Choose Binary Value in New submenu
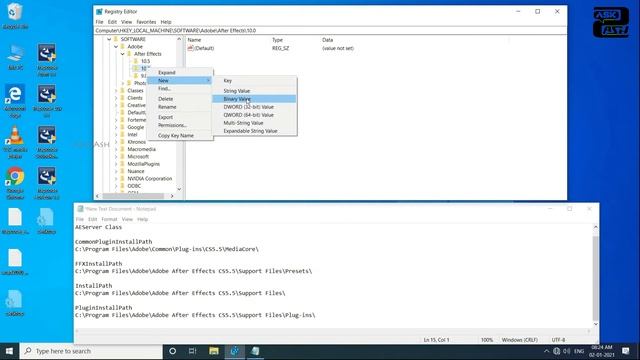 point(254,99)
